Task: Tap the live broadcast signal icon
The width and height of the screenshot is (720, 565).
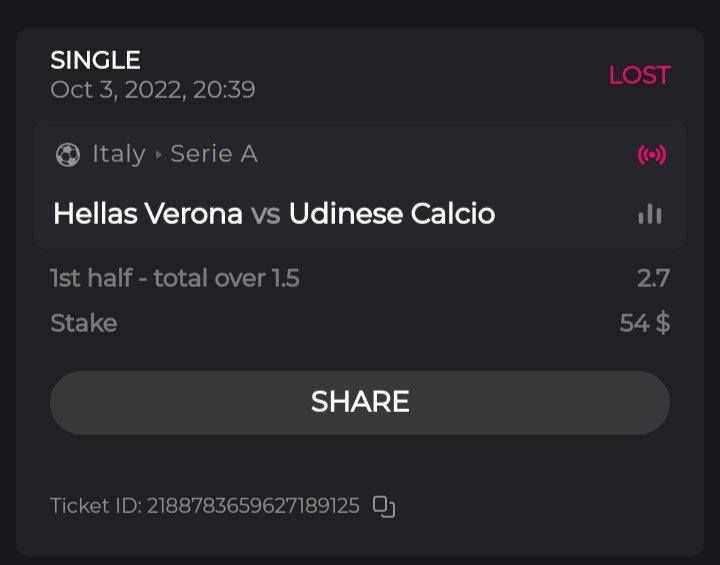Action: coord(652,155)
